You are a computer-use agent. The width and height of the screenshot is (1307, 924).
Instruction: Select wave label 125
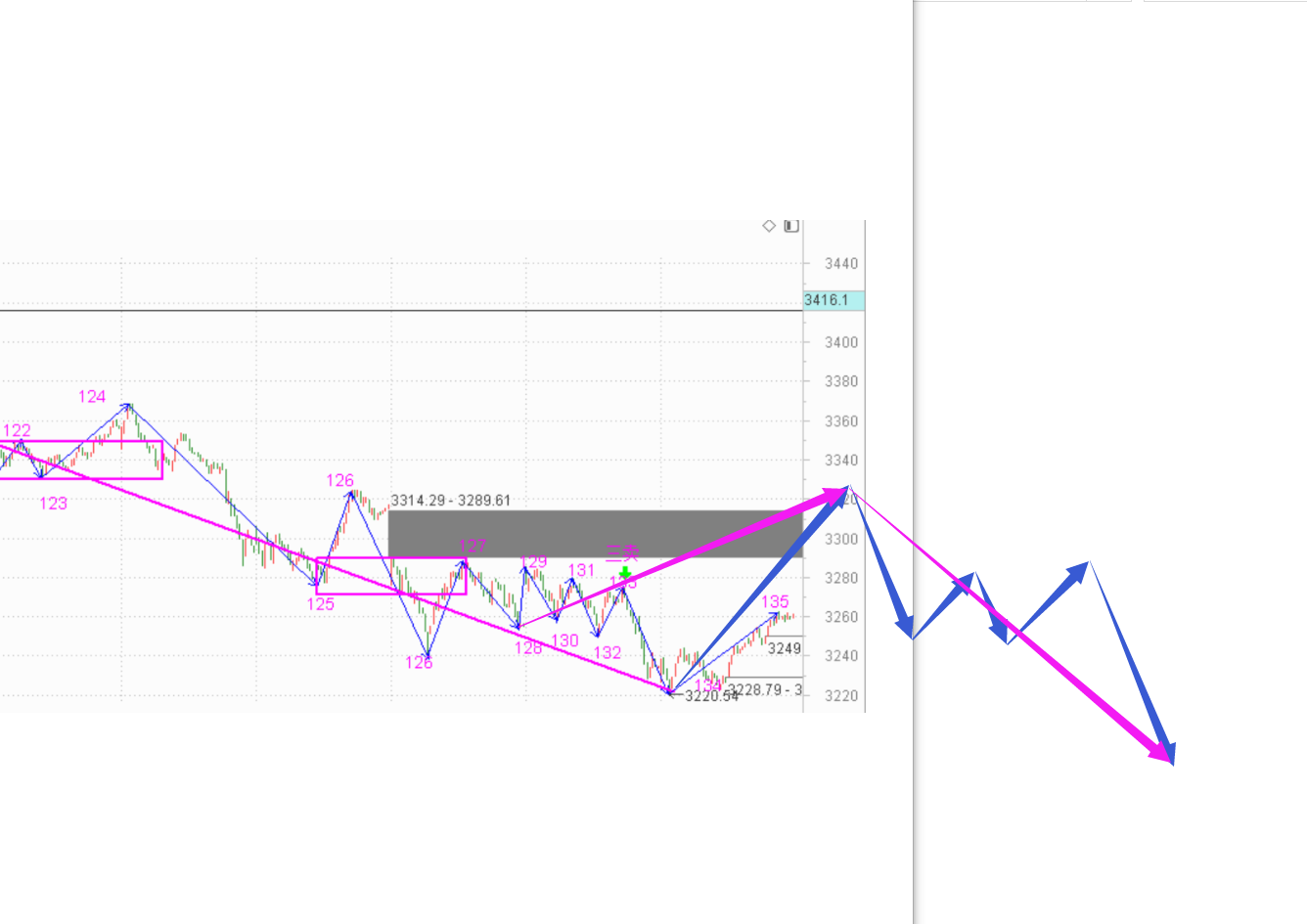click(321, 604)
